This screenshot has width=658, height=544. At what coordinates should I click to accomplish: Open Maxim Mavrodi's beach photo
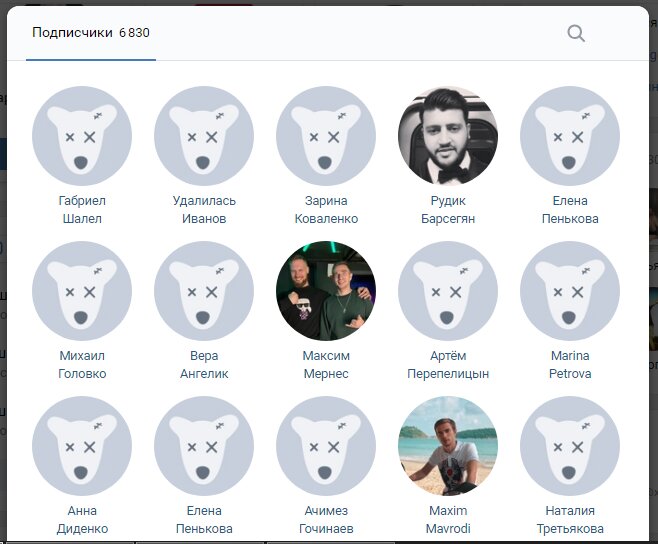coord(448,446)
